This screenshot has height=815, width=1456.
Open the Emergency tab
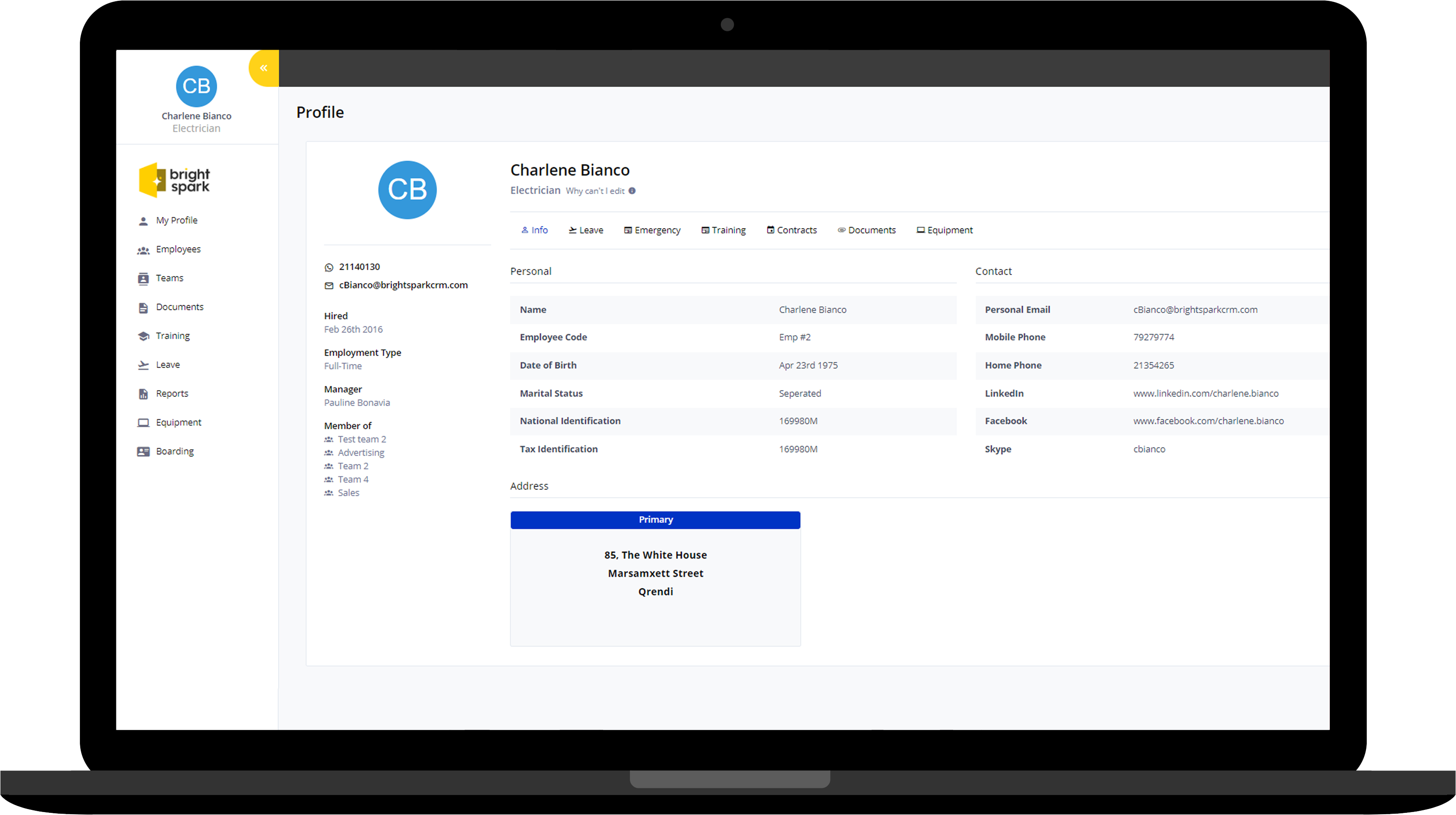pyautogui.click(x=652, y=230)
